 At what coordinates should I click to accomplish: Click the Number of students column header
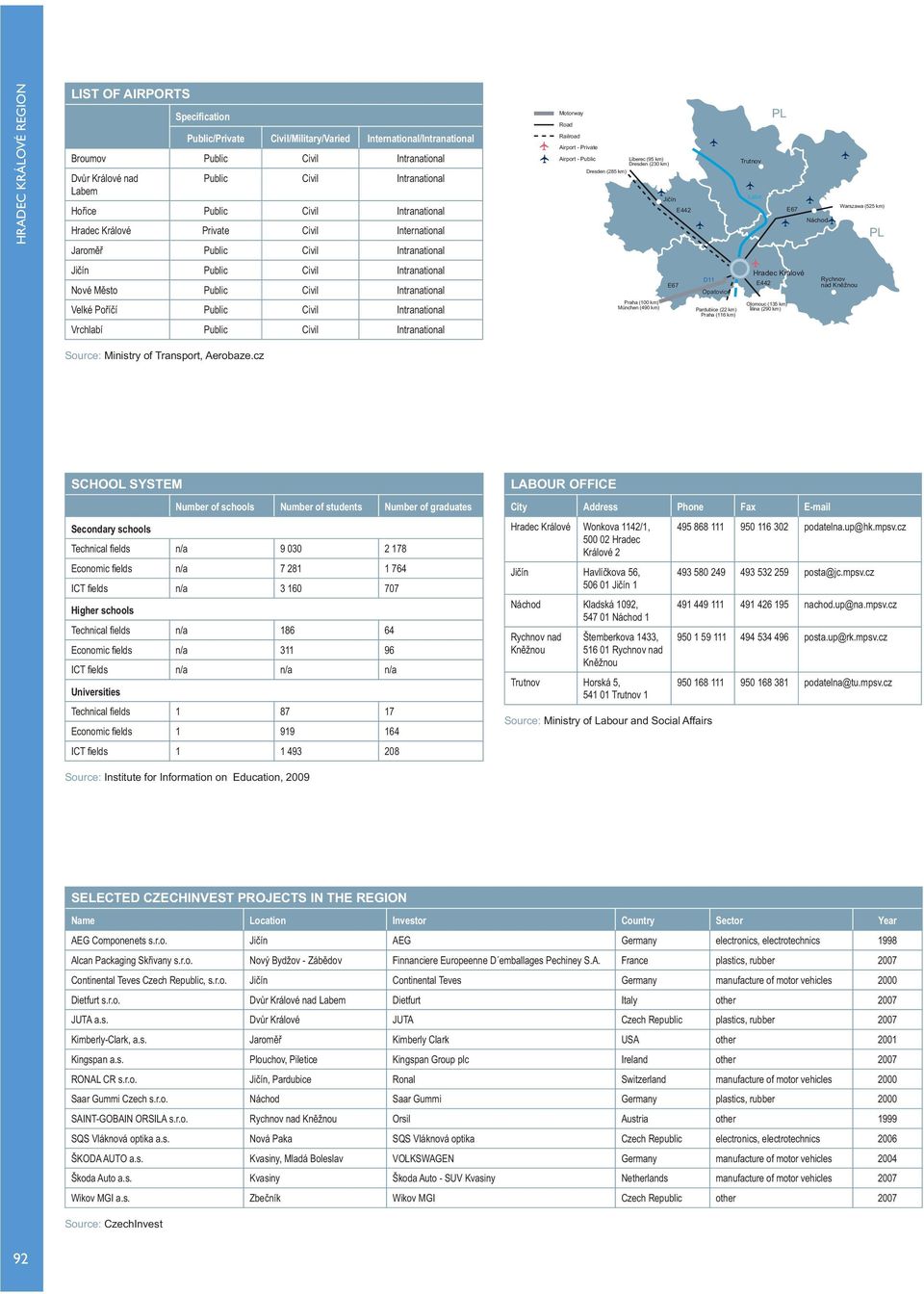(x=321, y=507)
